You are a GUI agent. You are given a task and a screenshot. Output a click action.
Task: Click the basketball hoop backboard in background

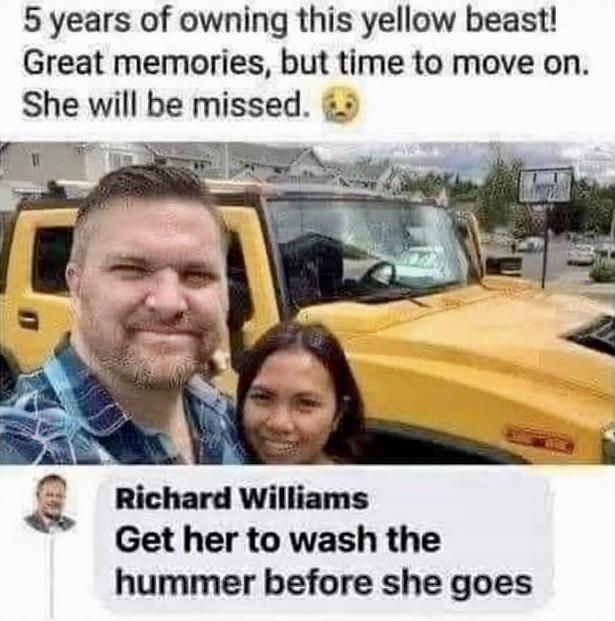pos(546,185)
